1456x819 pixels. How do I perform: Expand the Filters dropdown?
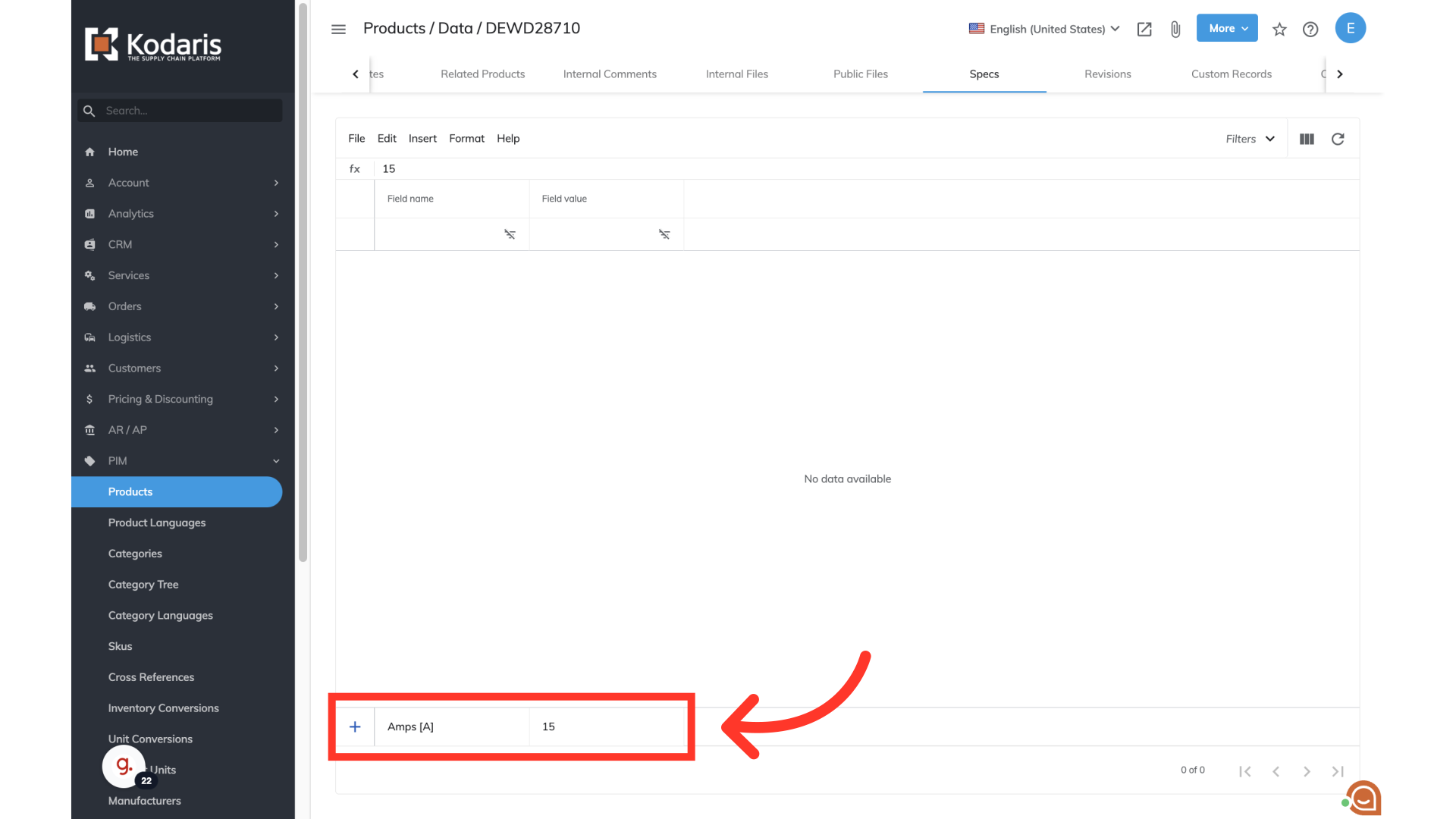(x=1250, y=139)
